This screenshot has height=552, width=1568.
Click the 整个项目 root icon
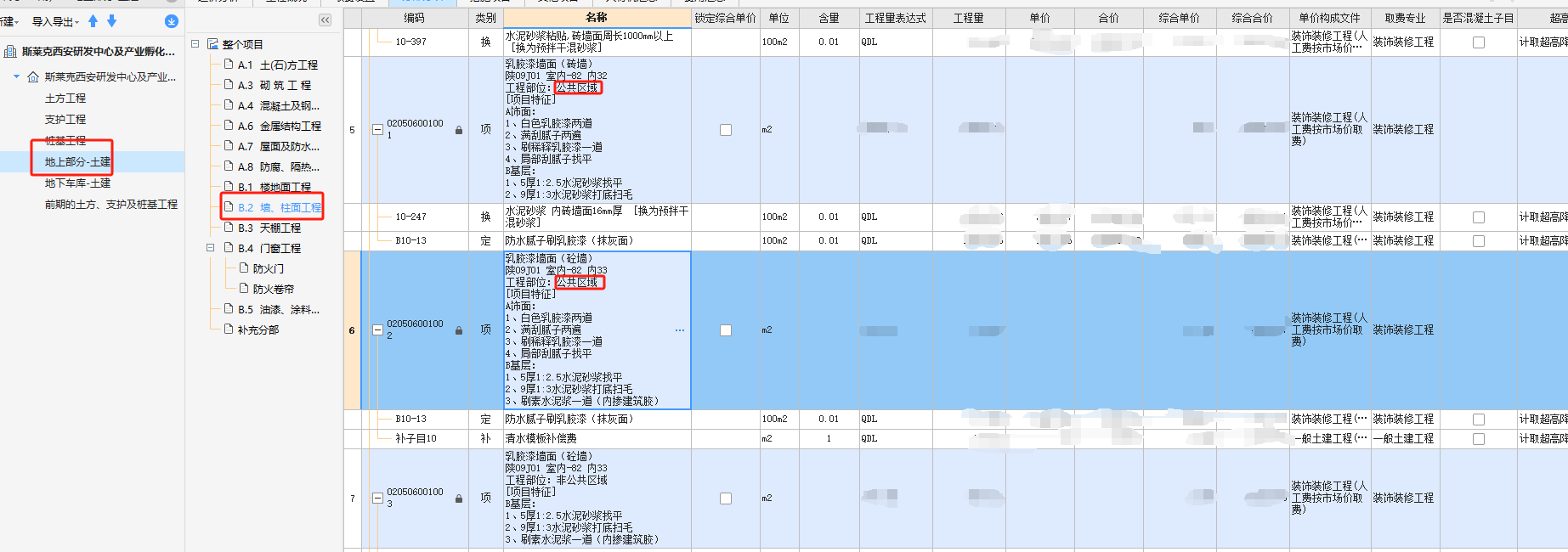213,44
